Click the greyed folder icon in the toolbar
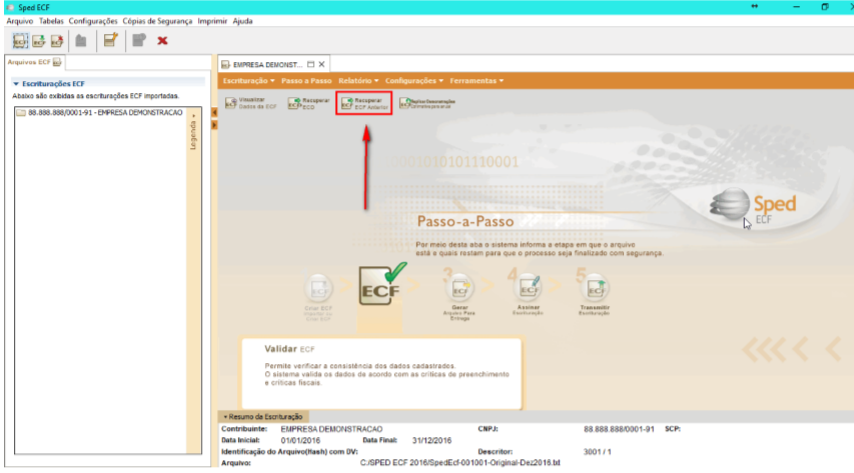Screen dimensions: 854x473 81,41
